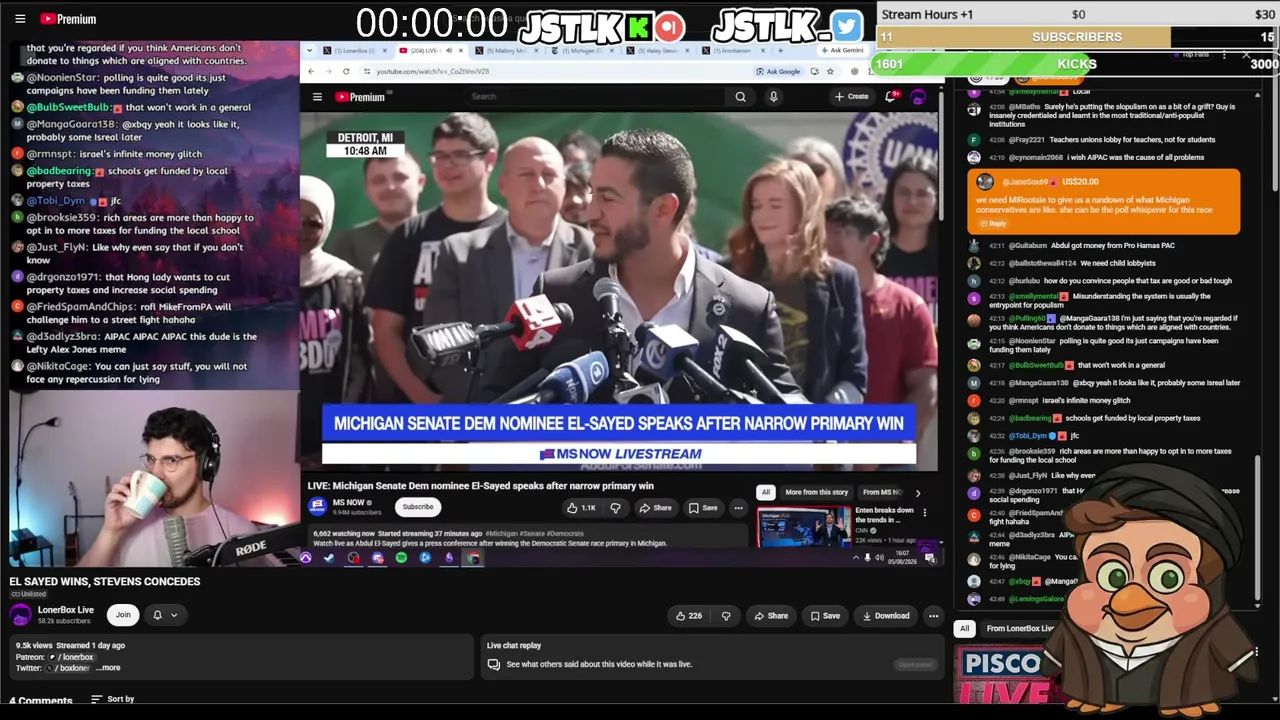Open a new browser tab

coord(780,50)
